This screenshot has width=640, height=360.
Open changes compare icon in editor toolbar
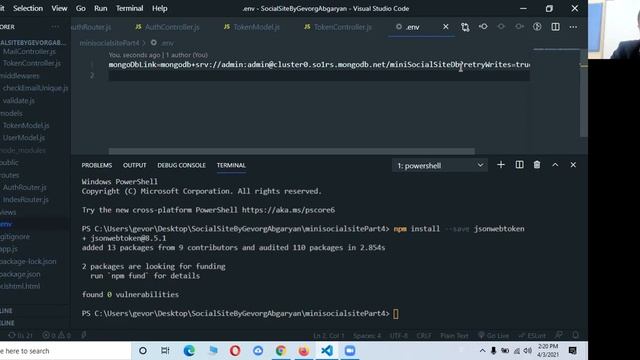465,27
